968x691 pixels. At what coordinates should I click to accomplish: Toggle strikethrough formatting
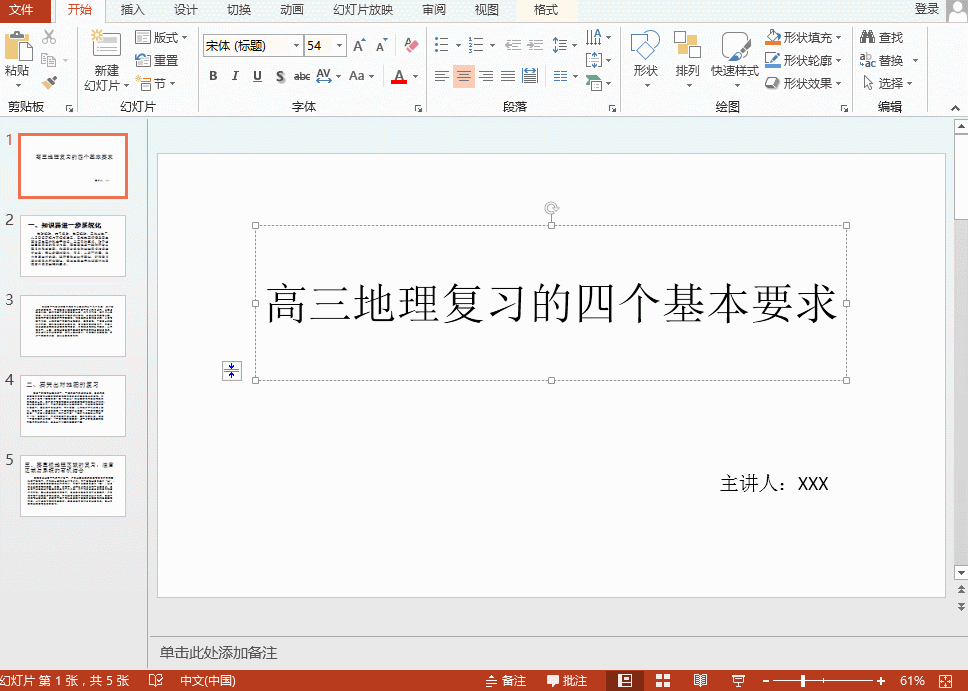pos(302,76)
